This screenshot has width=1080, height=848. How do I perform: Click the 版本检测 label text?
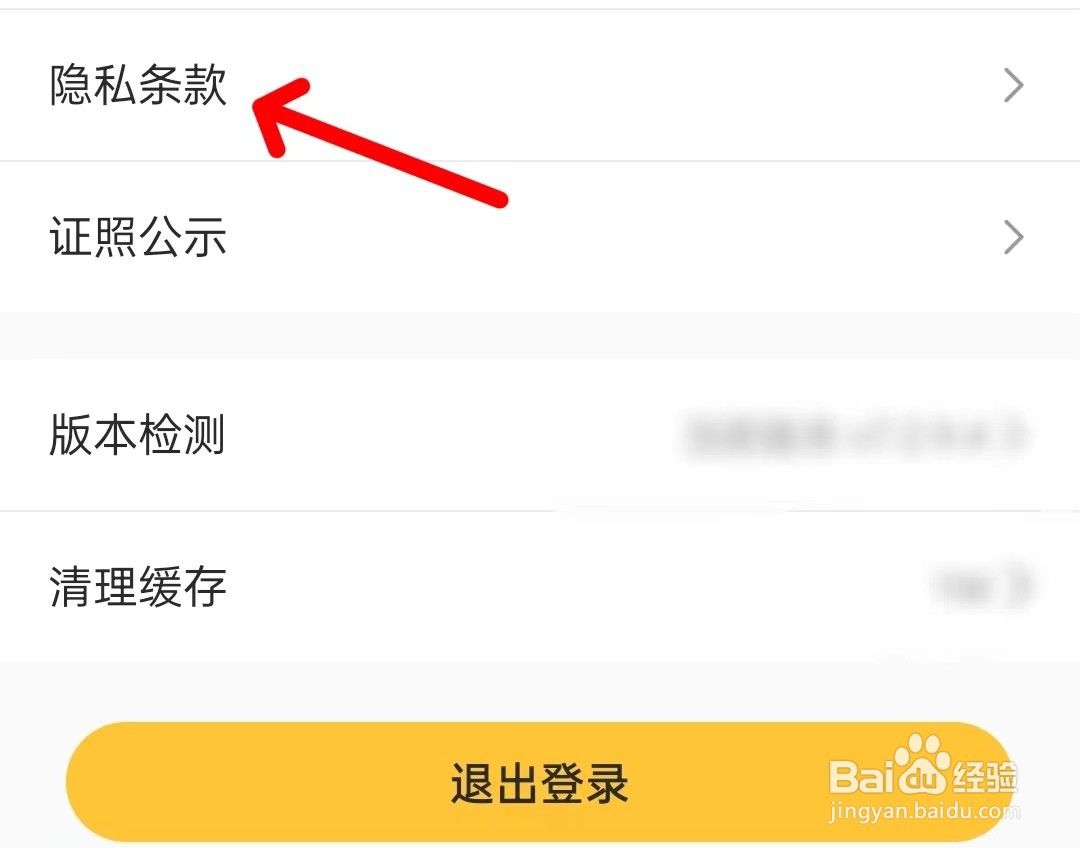(138, 435)
